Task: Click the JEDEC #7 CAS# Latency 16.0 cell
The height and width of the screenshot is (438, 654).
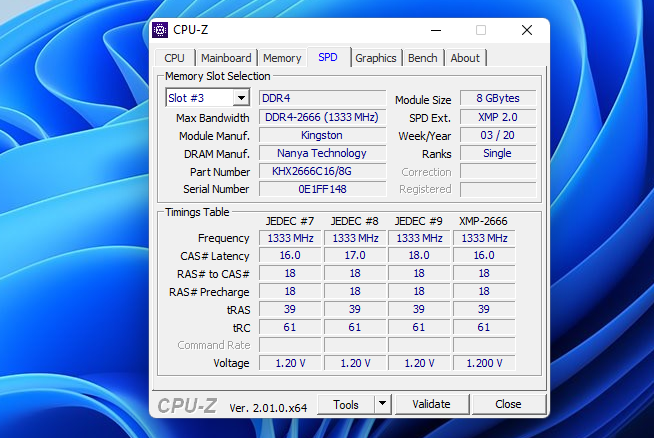Action: coord(290,255)
